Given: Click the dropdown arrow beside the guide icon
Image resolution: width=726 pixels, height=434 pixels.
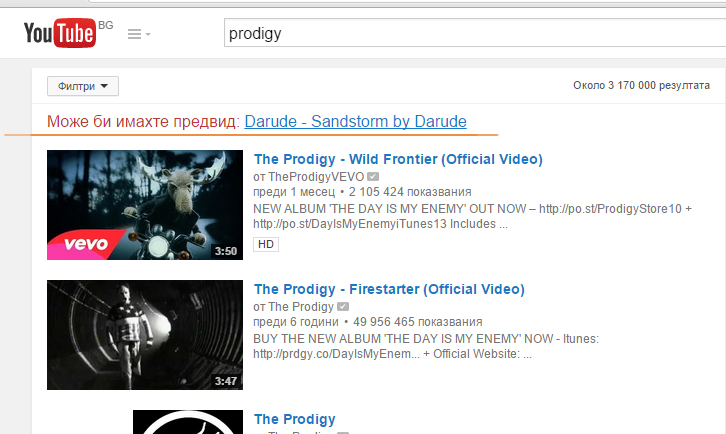Looking at the screenshot, I should coord(148,34).
